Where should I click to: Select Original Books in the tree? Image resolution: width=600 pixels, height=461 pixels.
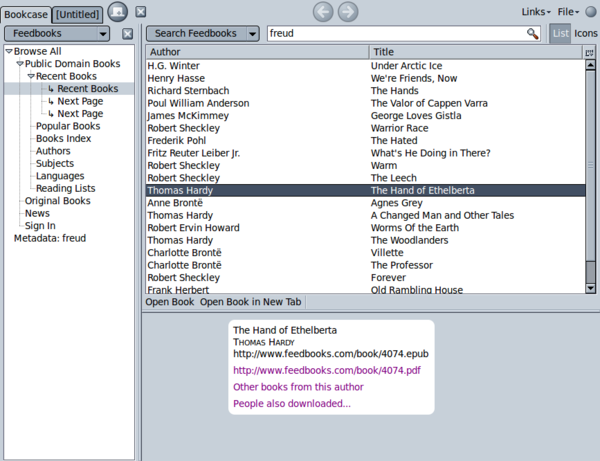tap(57, 201)
